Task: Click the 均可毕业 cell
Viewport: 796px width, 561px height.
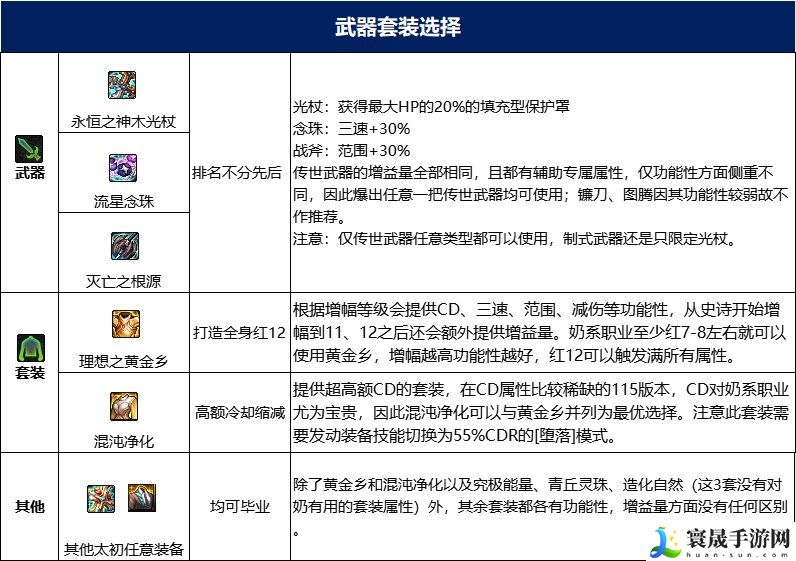Action: point(240,507)
